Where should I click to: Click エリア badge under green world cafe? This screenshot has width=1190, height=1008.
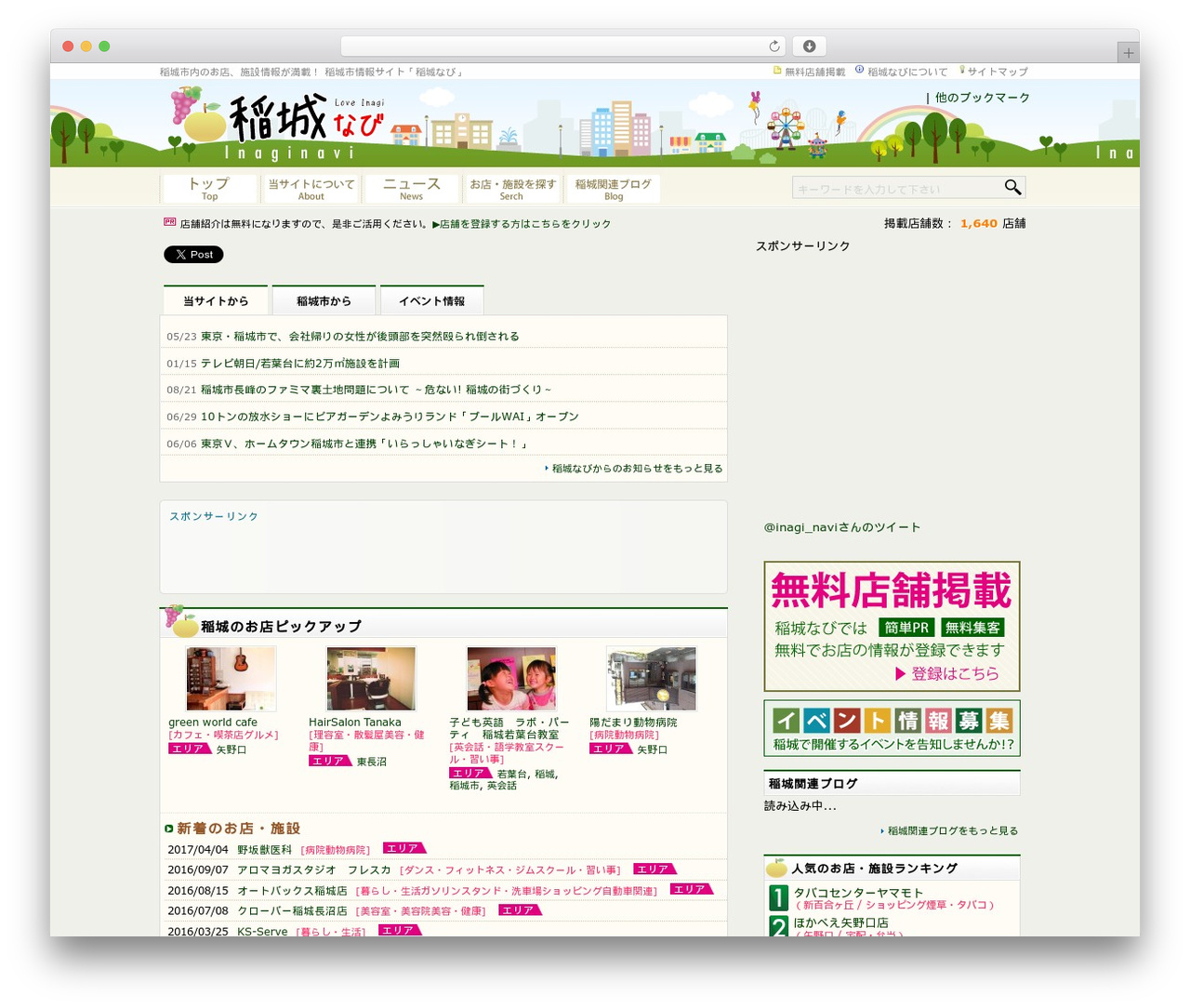(x=190, y=749)
